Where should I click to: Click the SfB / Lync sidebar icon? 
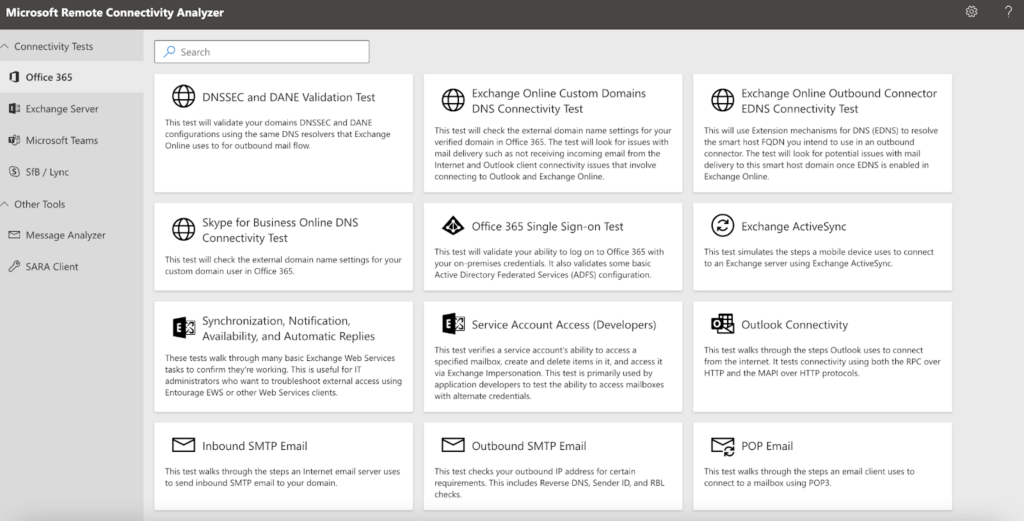point(14,172)
